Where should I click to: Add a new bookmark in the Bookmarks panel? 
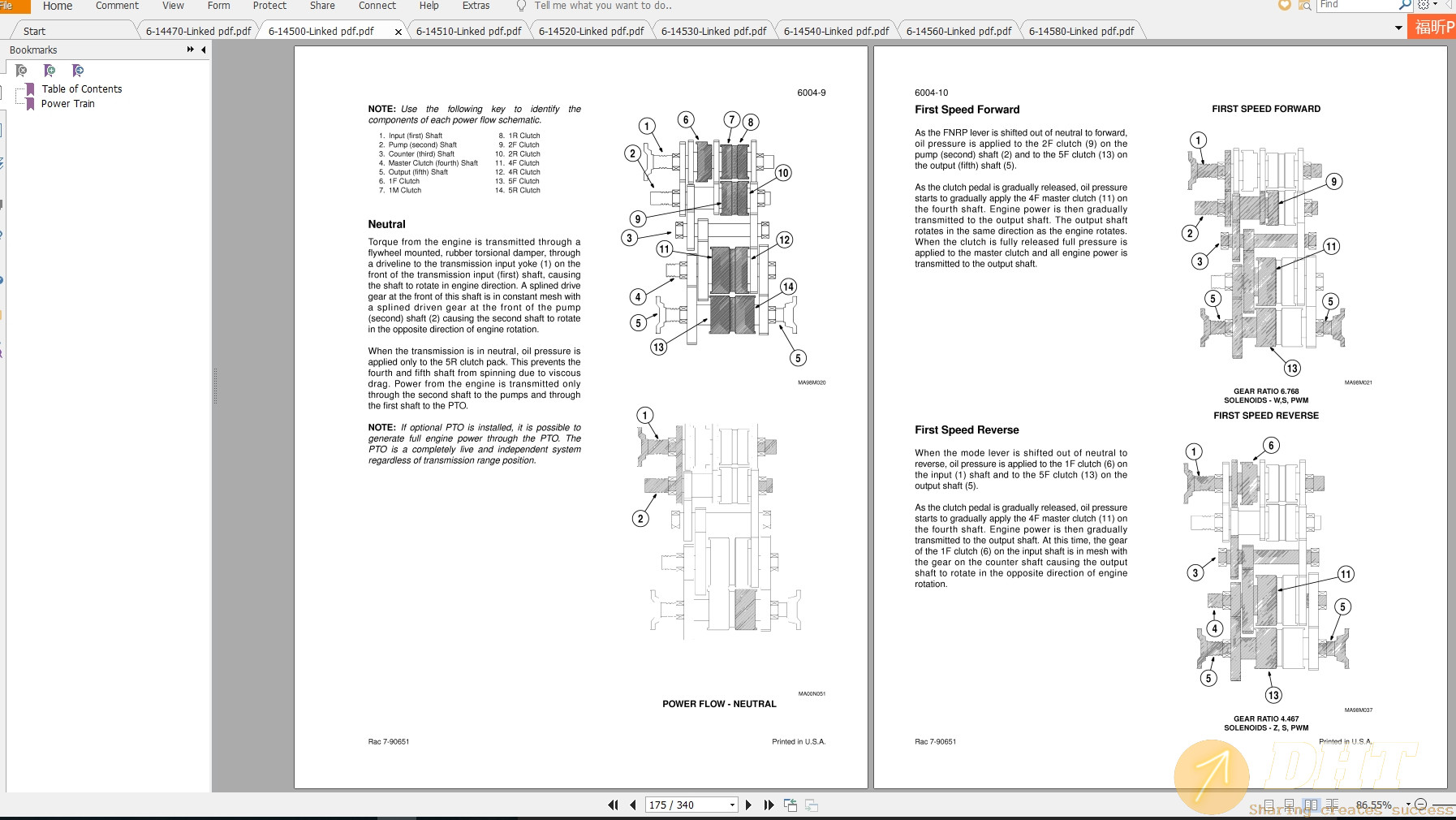click(x=50, y=70)
